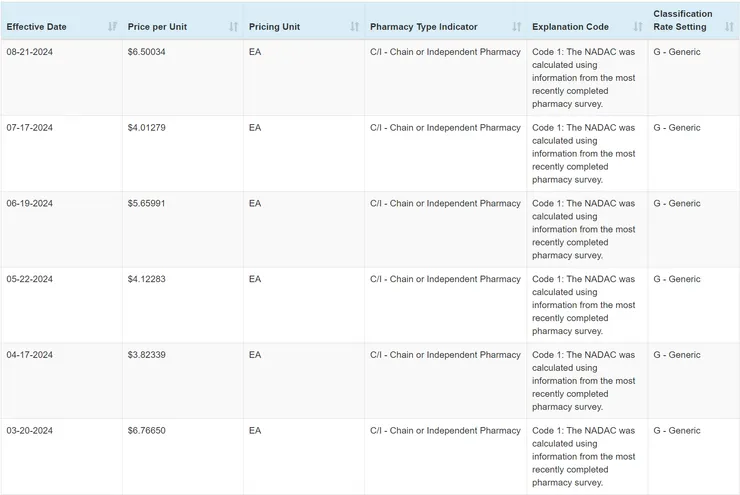Click sort icon for Classification Rate Setting
Viewport: 740px width, 495px height.
coord(729,27)
